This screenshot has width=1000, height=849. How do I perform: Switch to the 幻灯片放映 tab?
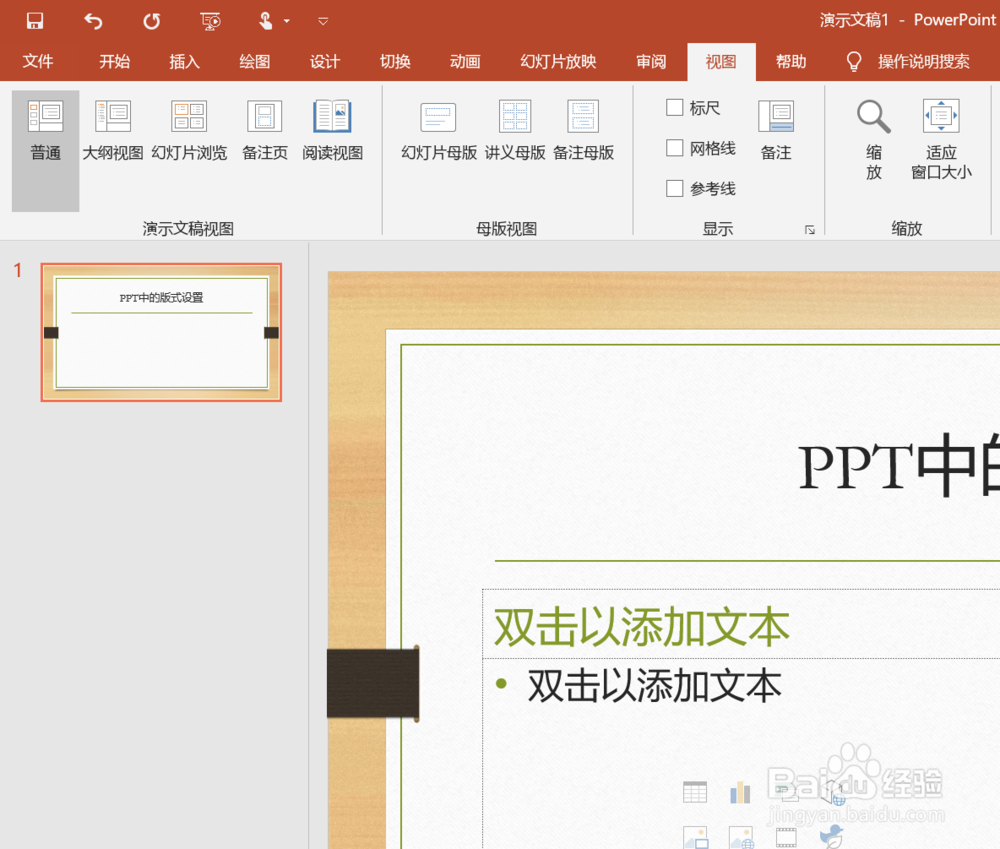click(x=558, y=61)
